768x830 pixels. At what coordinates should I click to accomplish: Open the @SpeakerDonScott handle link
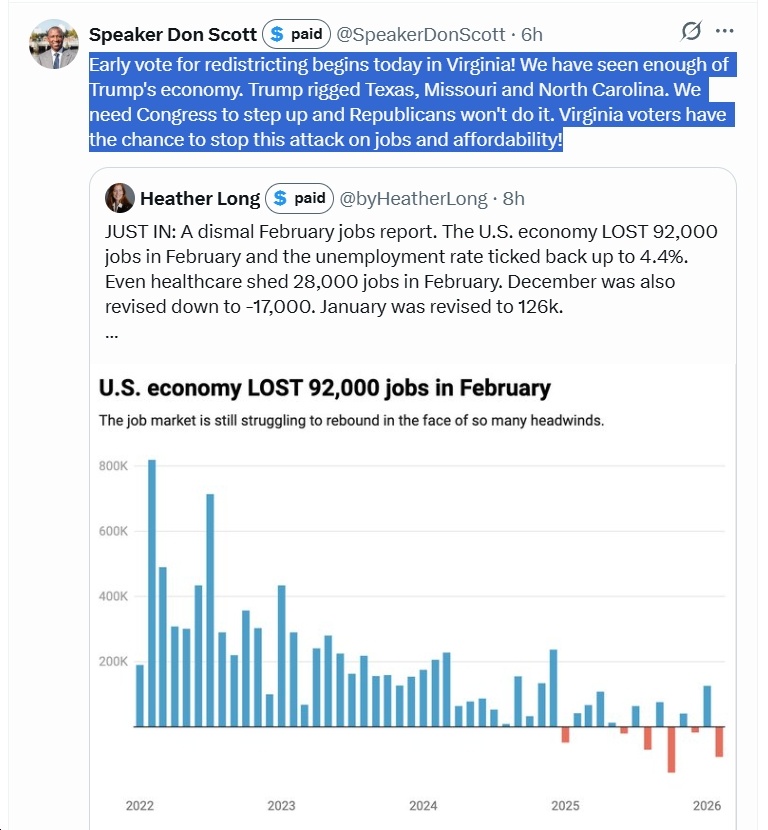coord(420,34)
